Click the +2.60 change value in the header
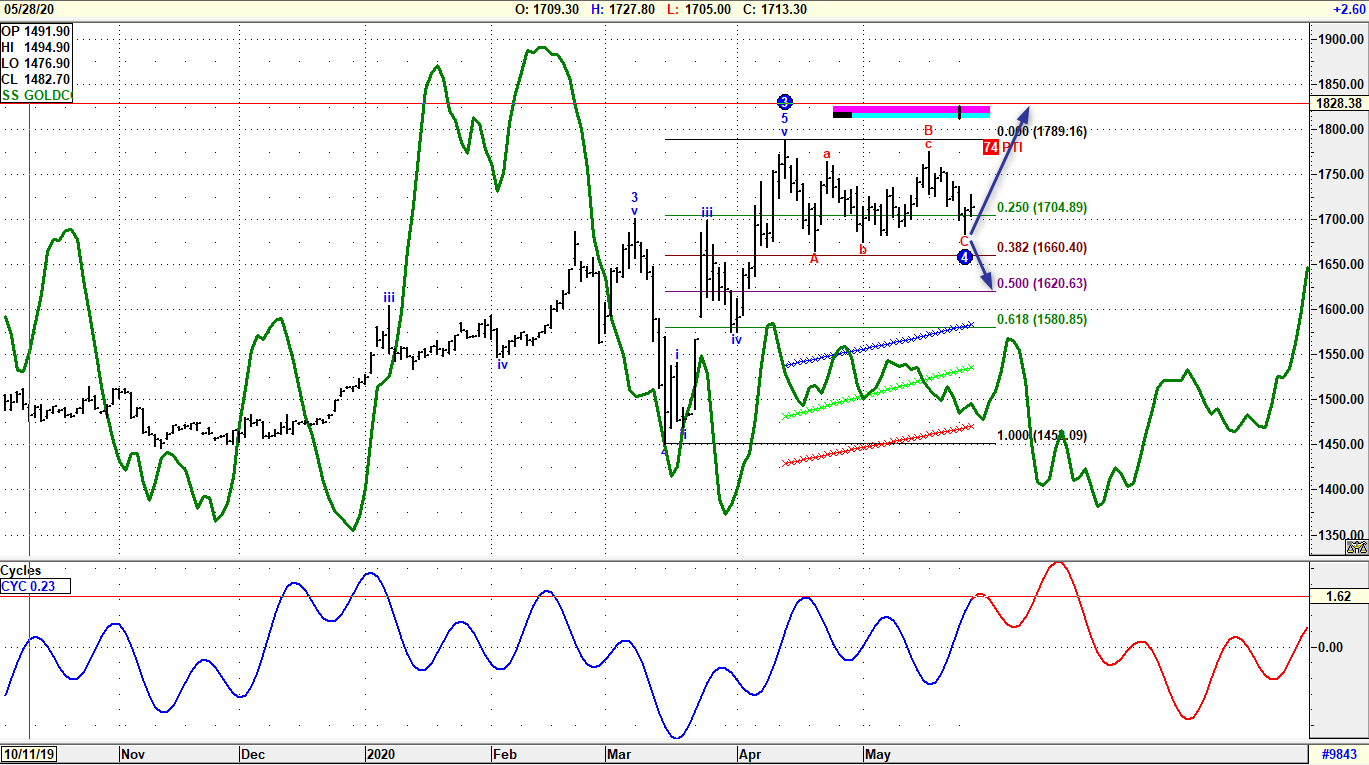Screen dimensions: 1369x765 [1352, 9]
